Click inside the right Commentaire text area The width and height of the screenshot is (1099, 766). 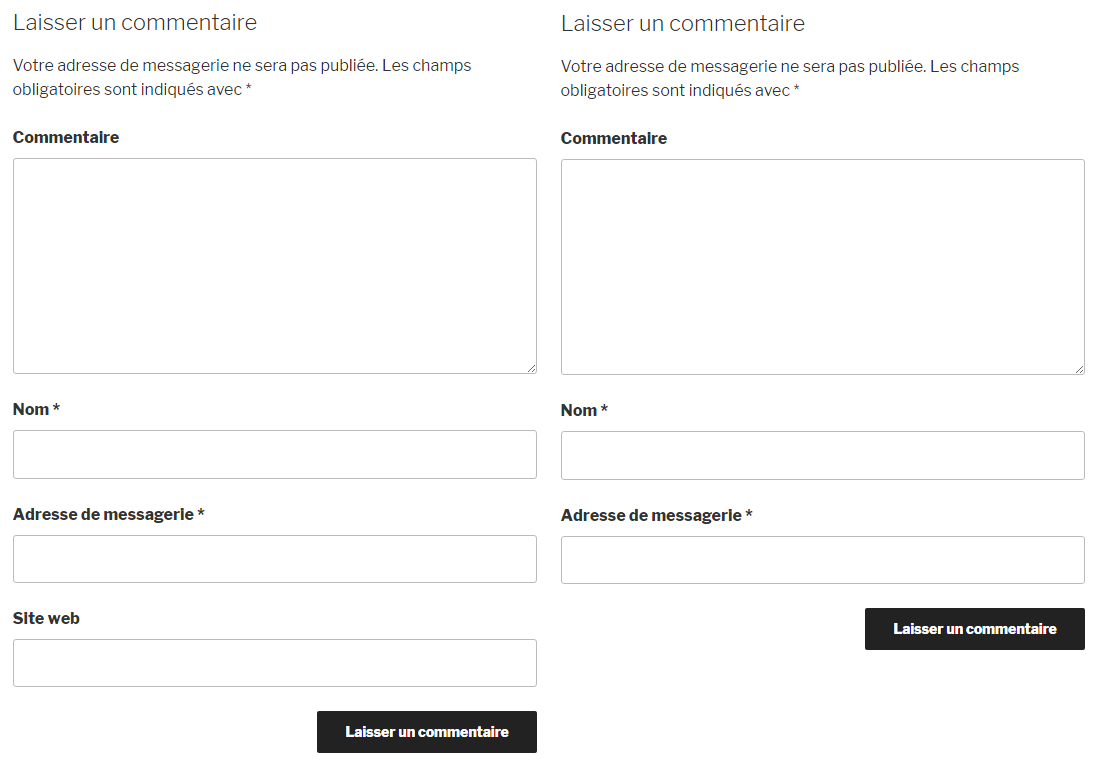click(822, 265)
